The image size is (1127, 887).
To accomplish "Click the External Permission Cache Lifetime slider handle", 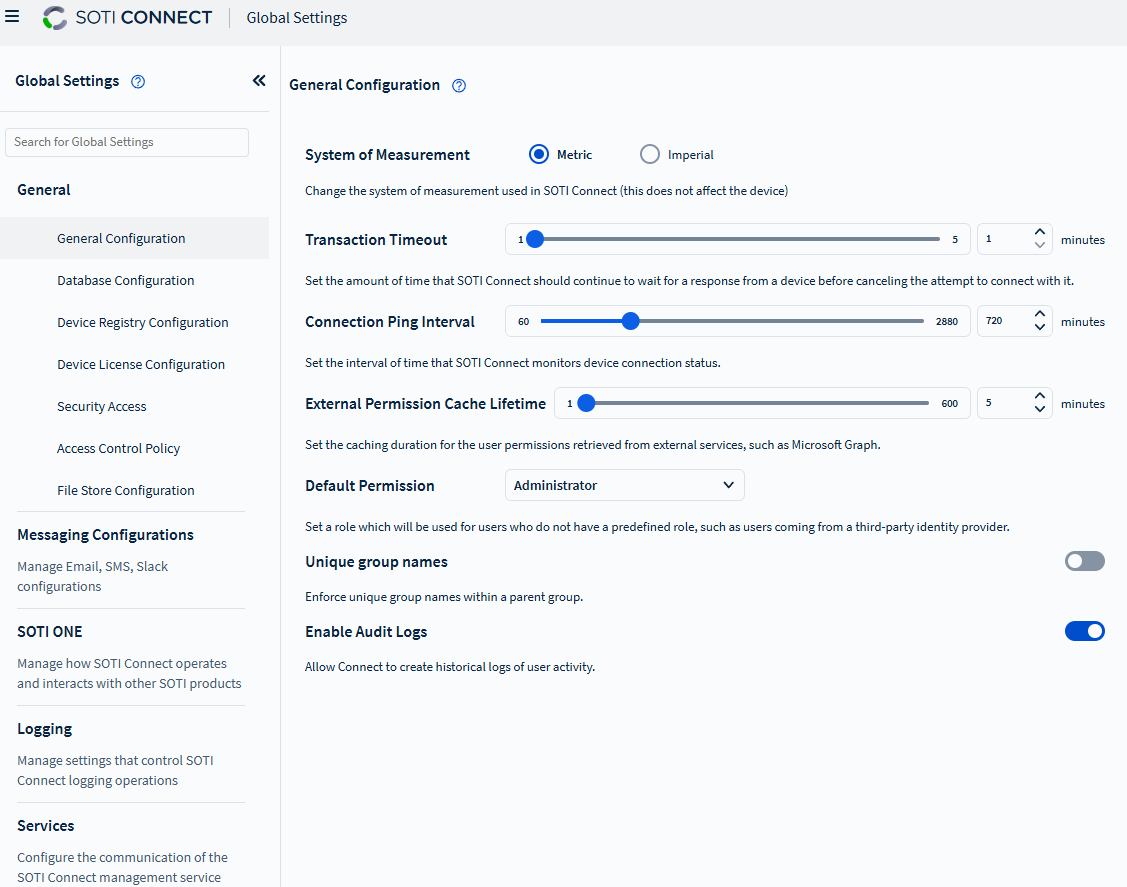I will (586, 403).
